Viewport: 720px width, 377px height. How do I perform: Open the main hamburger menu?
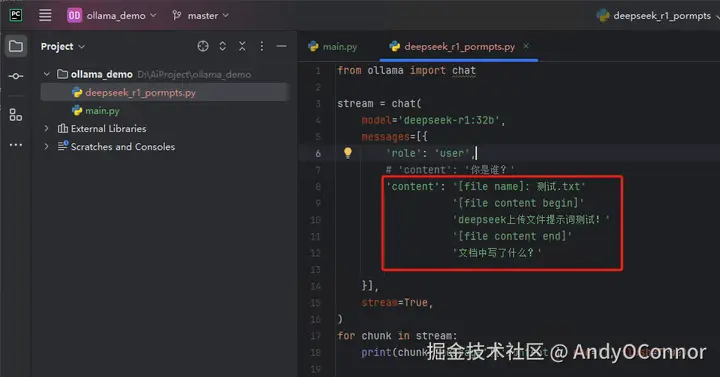tap(45, 15)
